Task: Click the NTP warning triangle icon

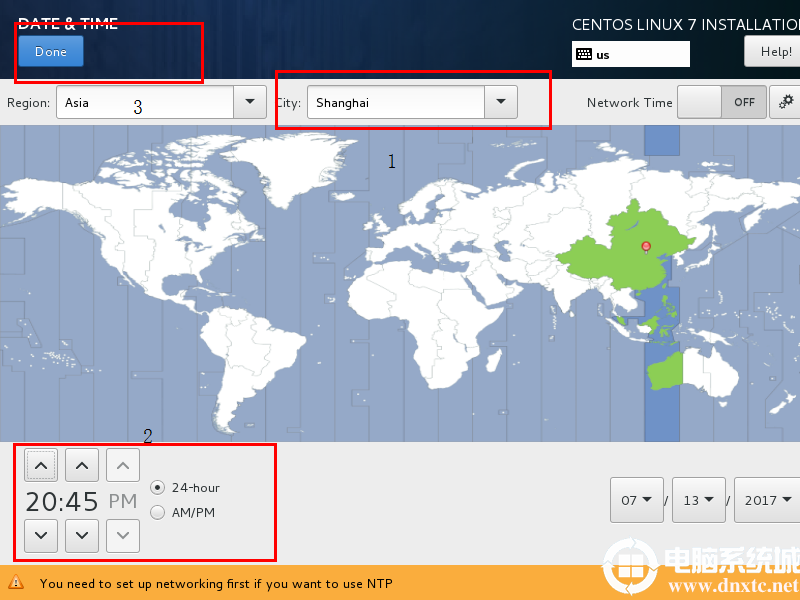Action: pos(16,582)
